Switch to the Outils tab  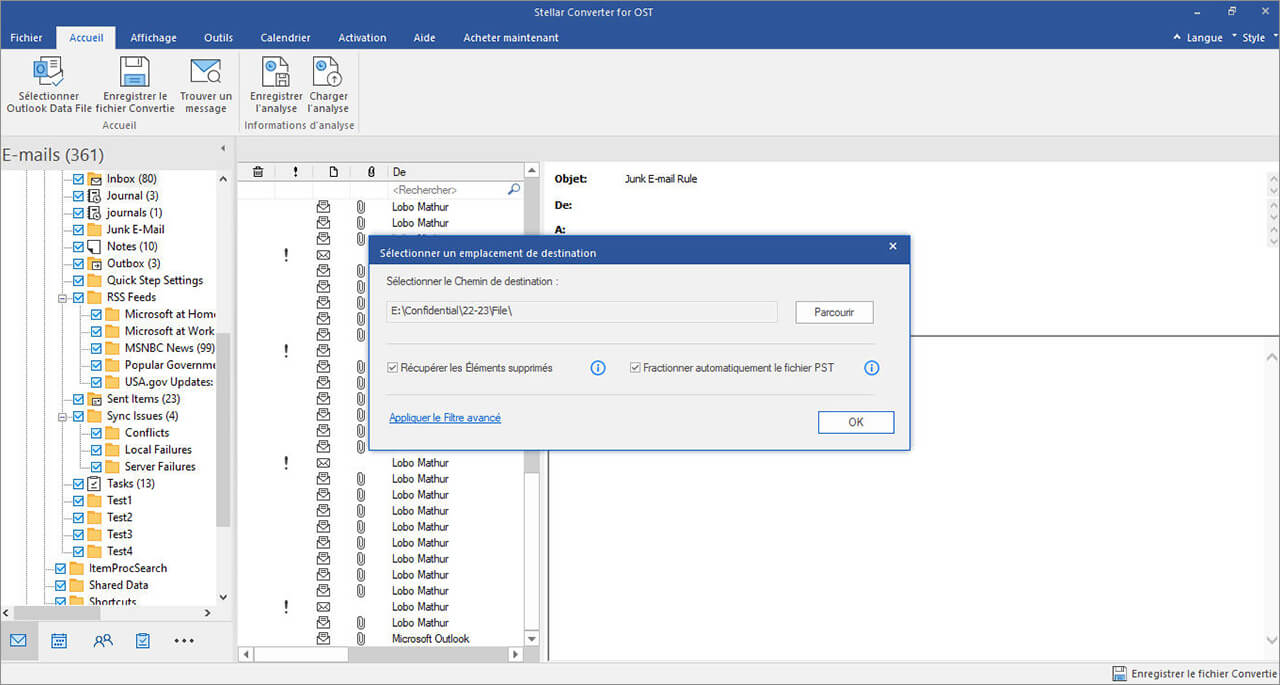coord(218,38)
